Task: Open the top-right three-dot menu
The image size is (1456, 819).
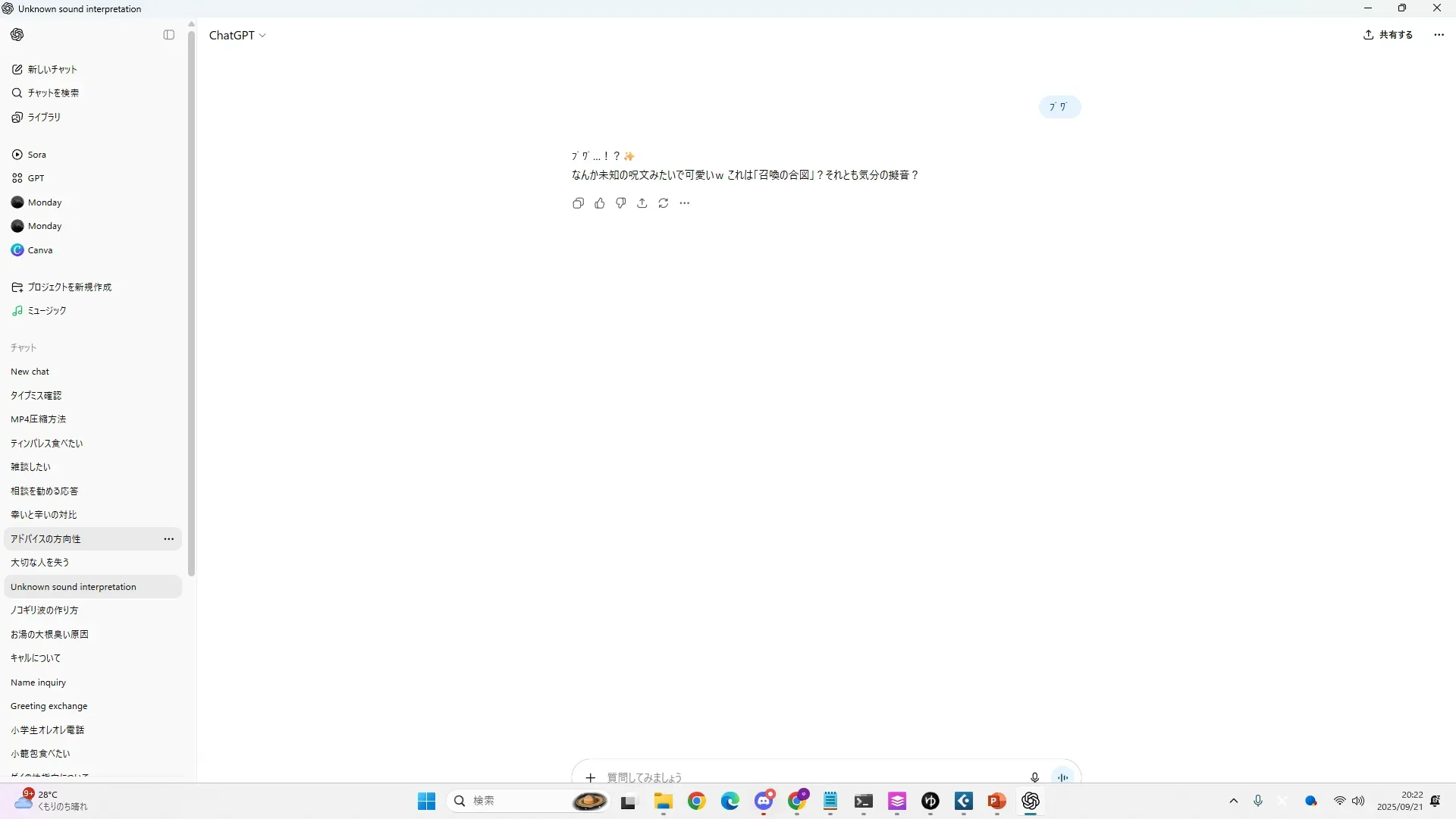Action: point(1439,35)
